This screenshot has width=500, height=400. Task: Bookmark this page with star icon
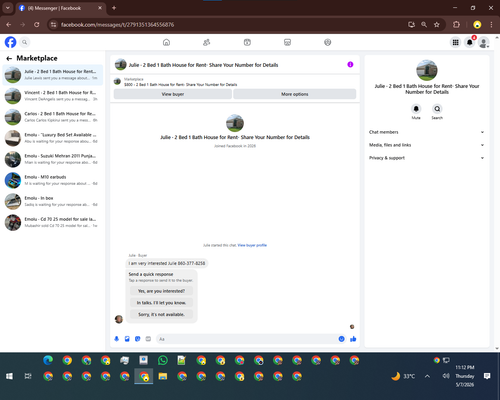click(x=437, y=25)
